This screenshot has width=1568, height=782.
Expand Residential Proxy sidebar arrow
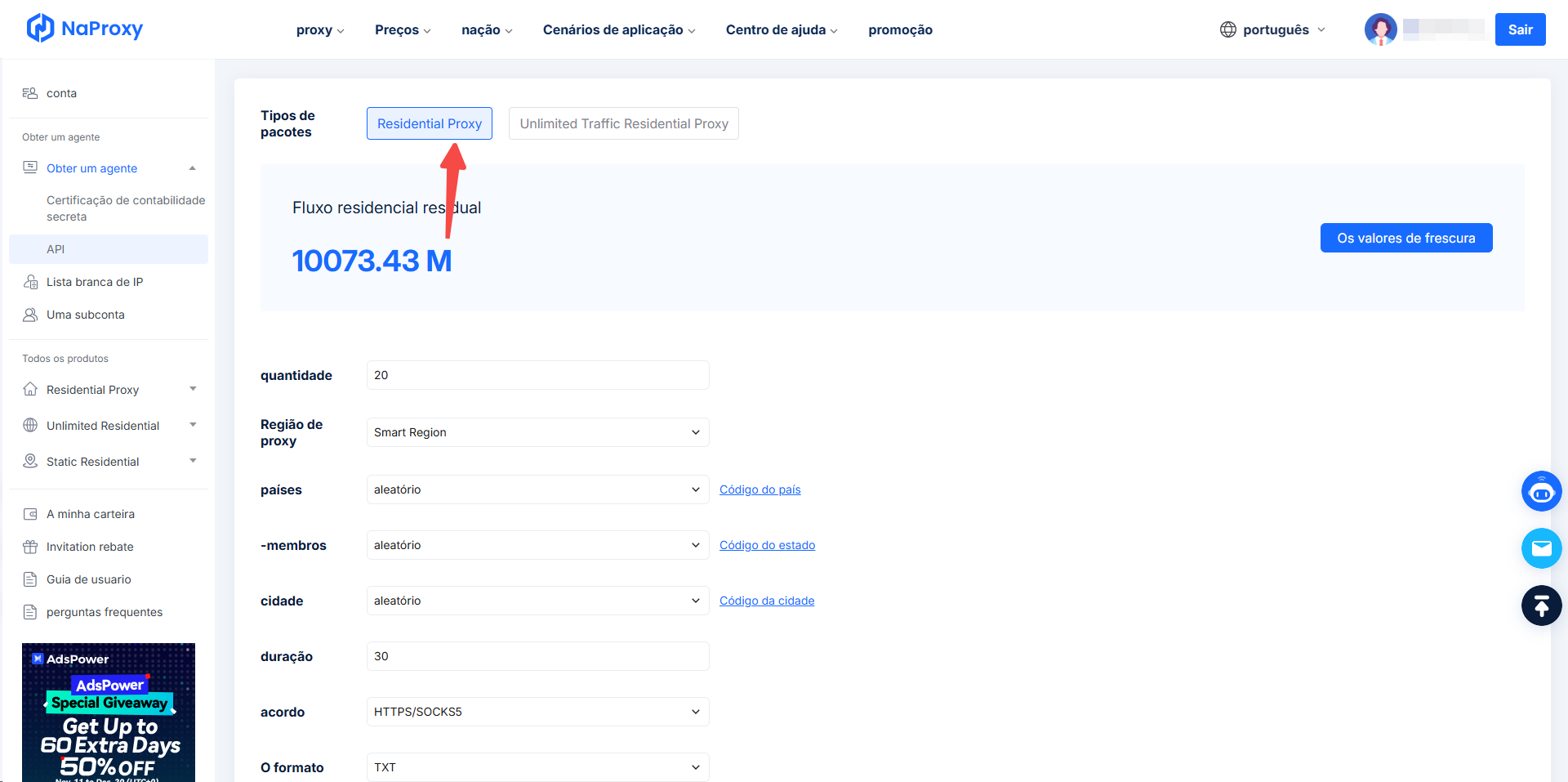click(x=193, y=389)
